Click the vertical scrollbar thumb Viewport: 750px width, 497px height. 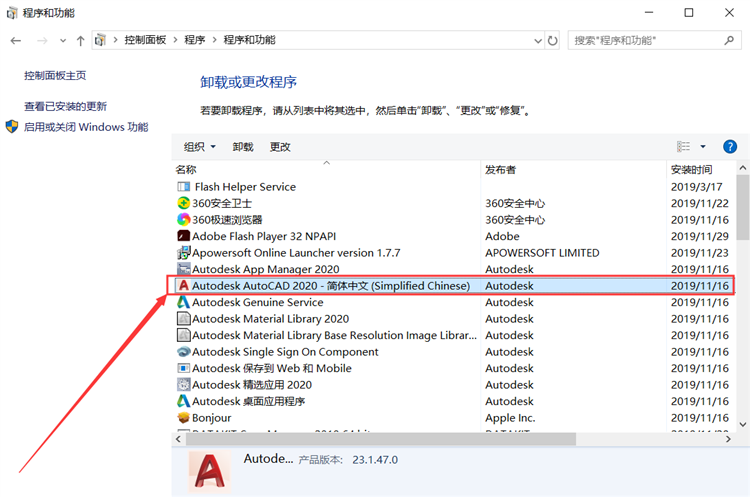coord(742,207)
